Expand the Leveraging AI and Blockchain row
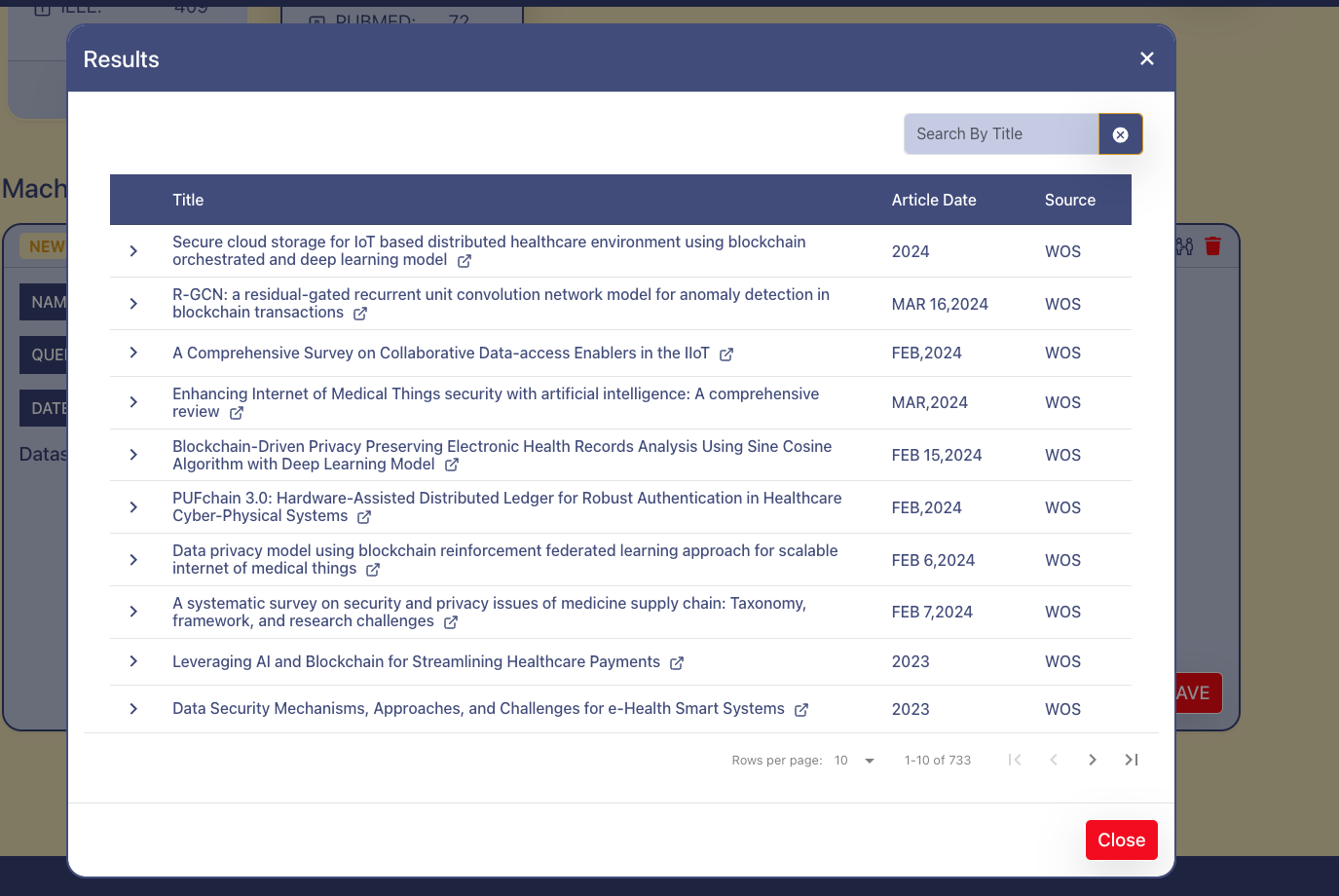This screenshot has width=1339, height=896. [133, 661]
